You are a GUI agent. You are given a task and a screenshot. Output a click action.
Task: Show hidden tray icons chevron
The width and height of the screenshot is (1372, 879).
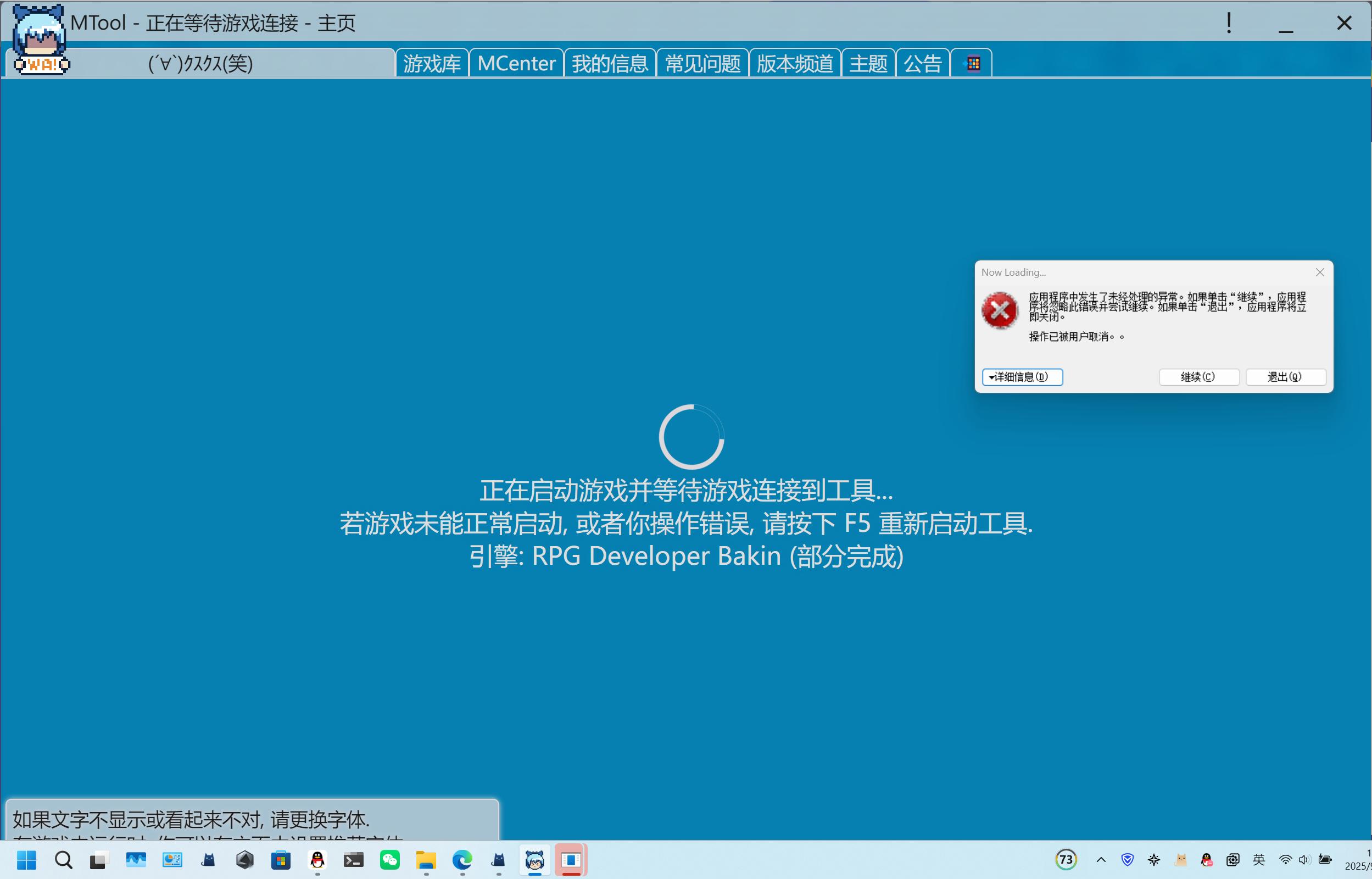(1101, 860)
